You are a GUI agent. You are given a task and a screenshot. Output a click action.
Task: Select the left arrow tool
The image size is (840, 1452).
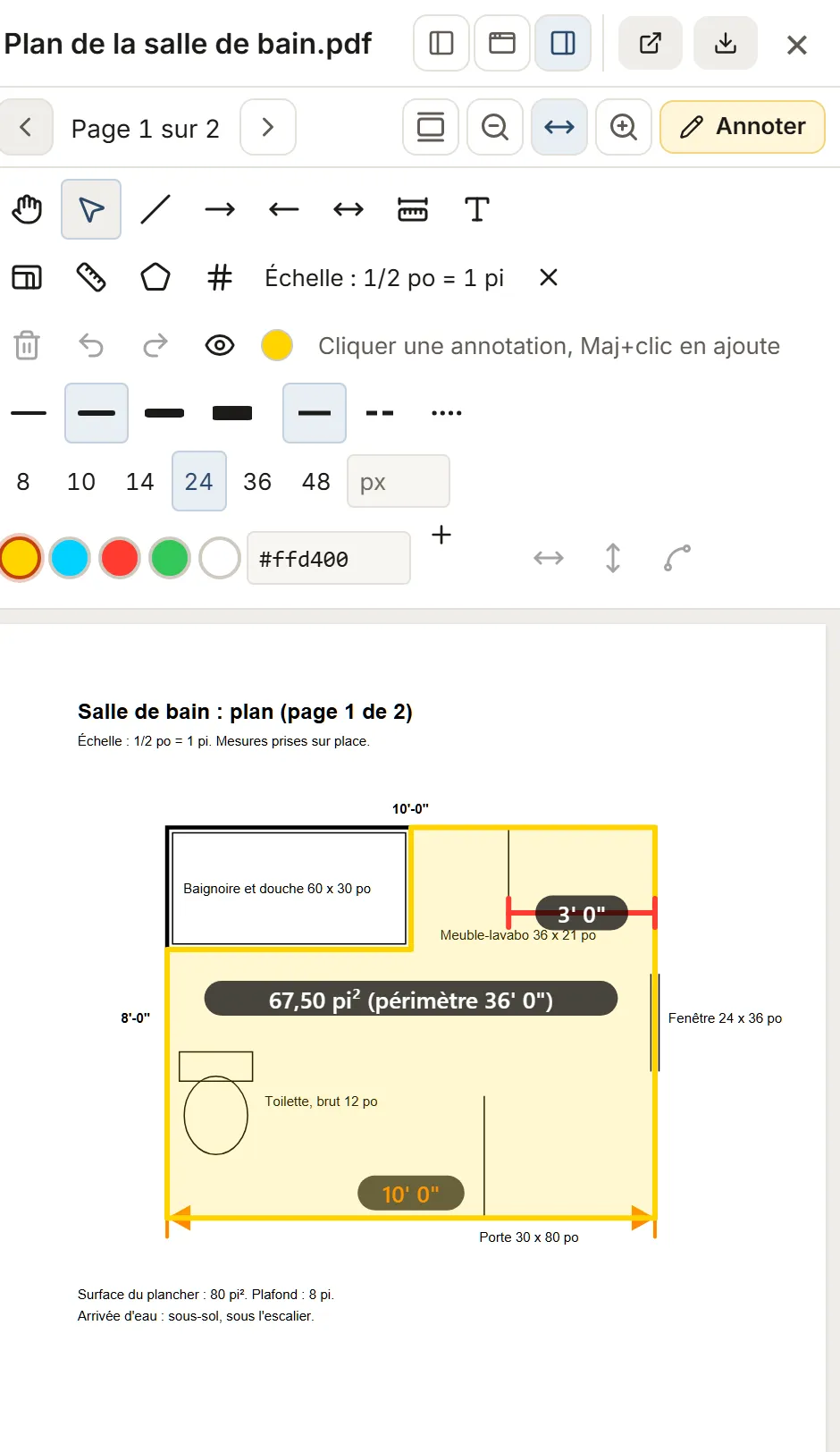(x=284, y=209)
